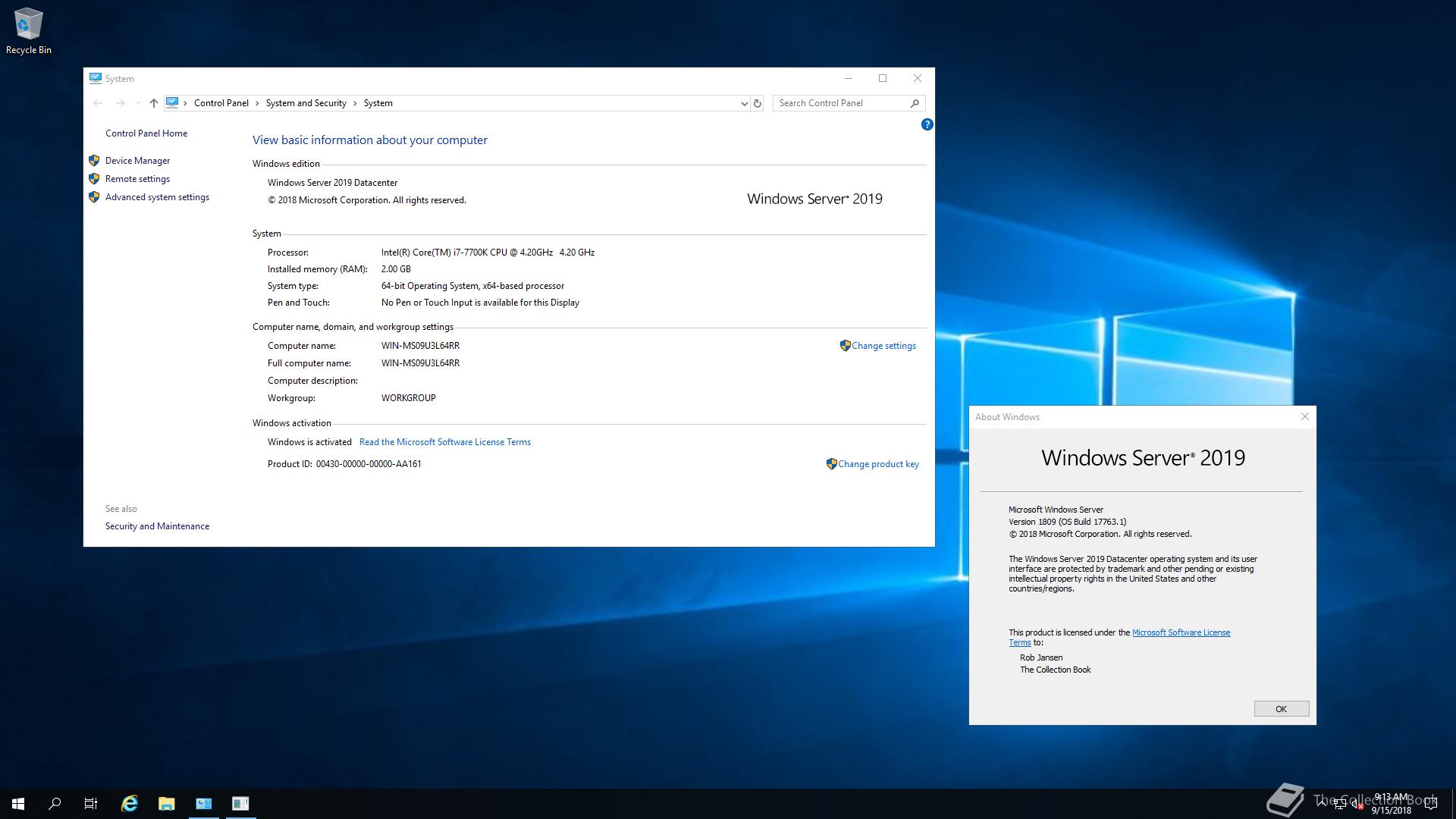
Task: Click the muted volume tray icon
Action: (x=1357, y=804)
